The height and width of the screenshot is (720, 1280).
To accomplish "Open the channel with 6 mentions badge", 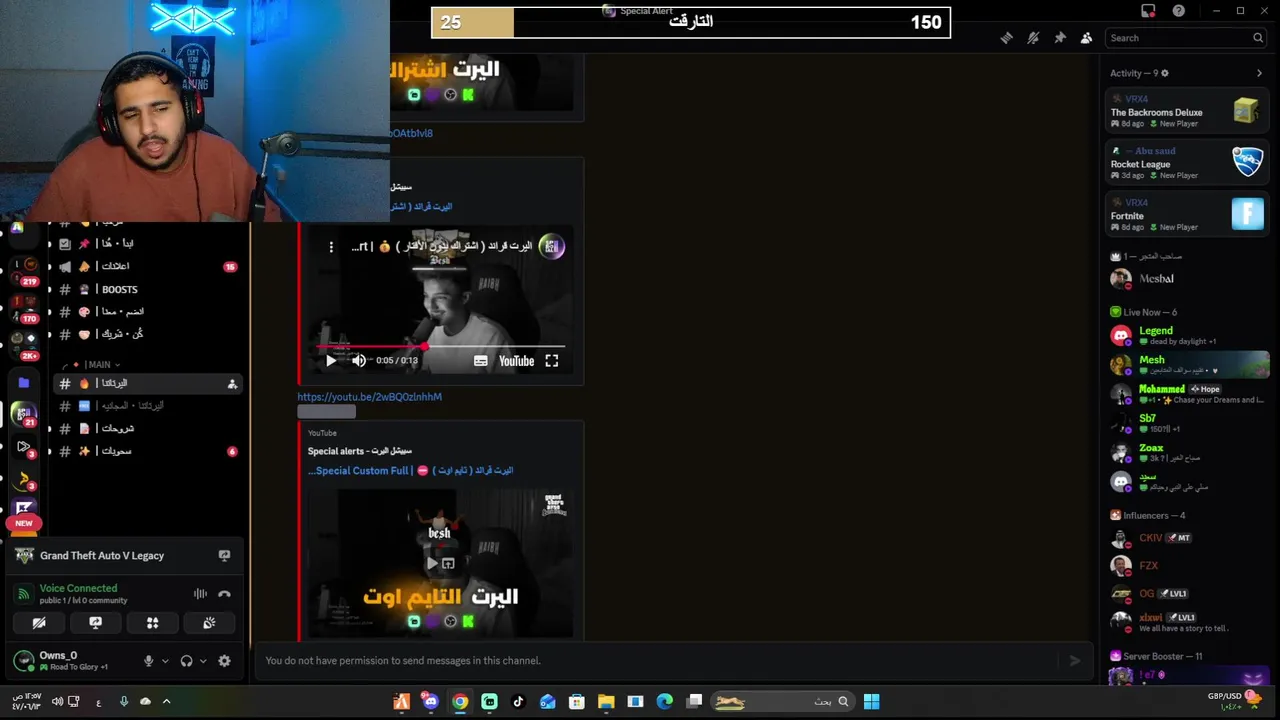I will point(148,451).
